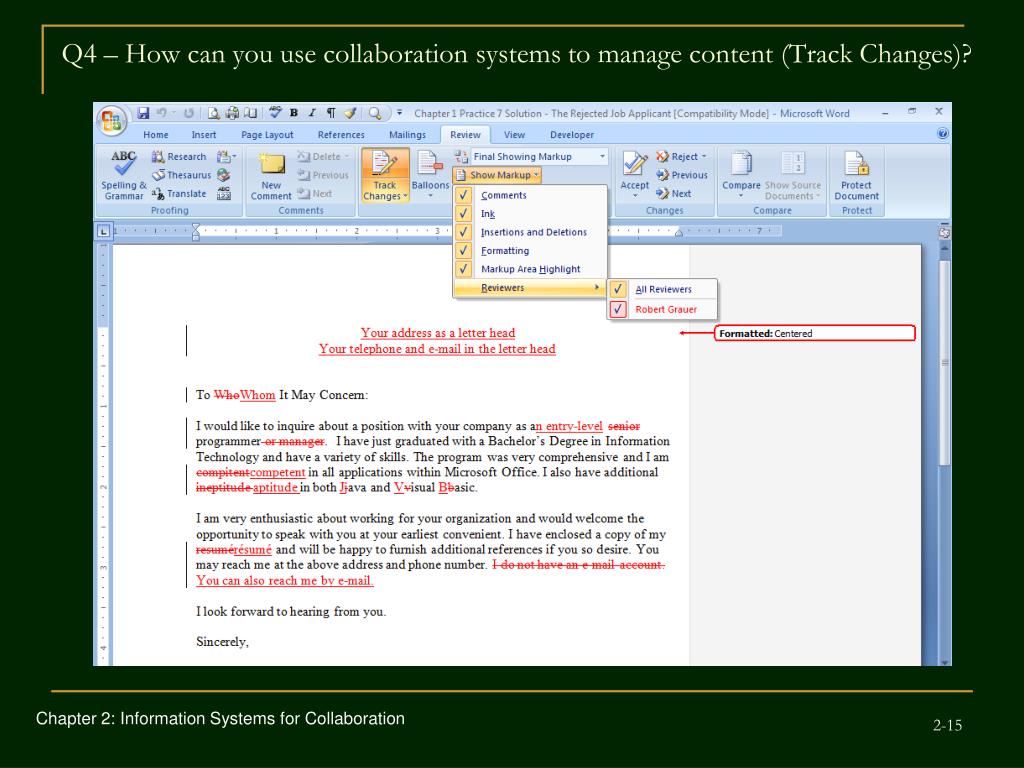Open the Page Layout tab
Image resolution: width=1024 pixels, height=768 pixels.
(267, 135)
